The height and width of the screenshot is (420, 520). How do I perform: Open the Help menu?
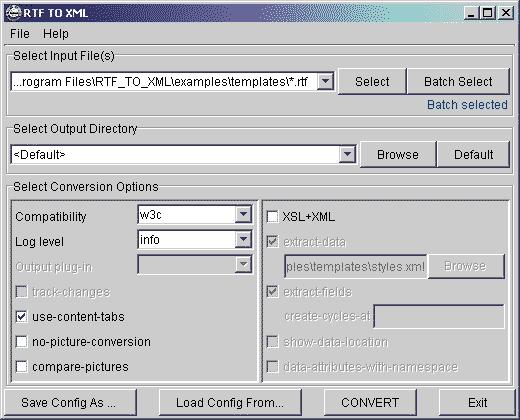pos(56,34)
